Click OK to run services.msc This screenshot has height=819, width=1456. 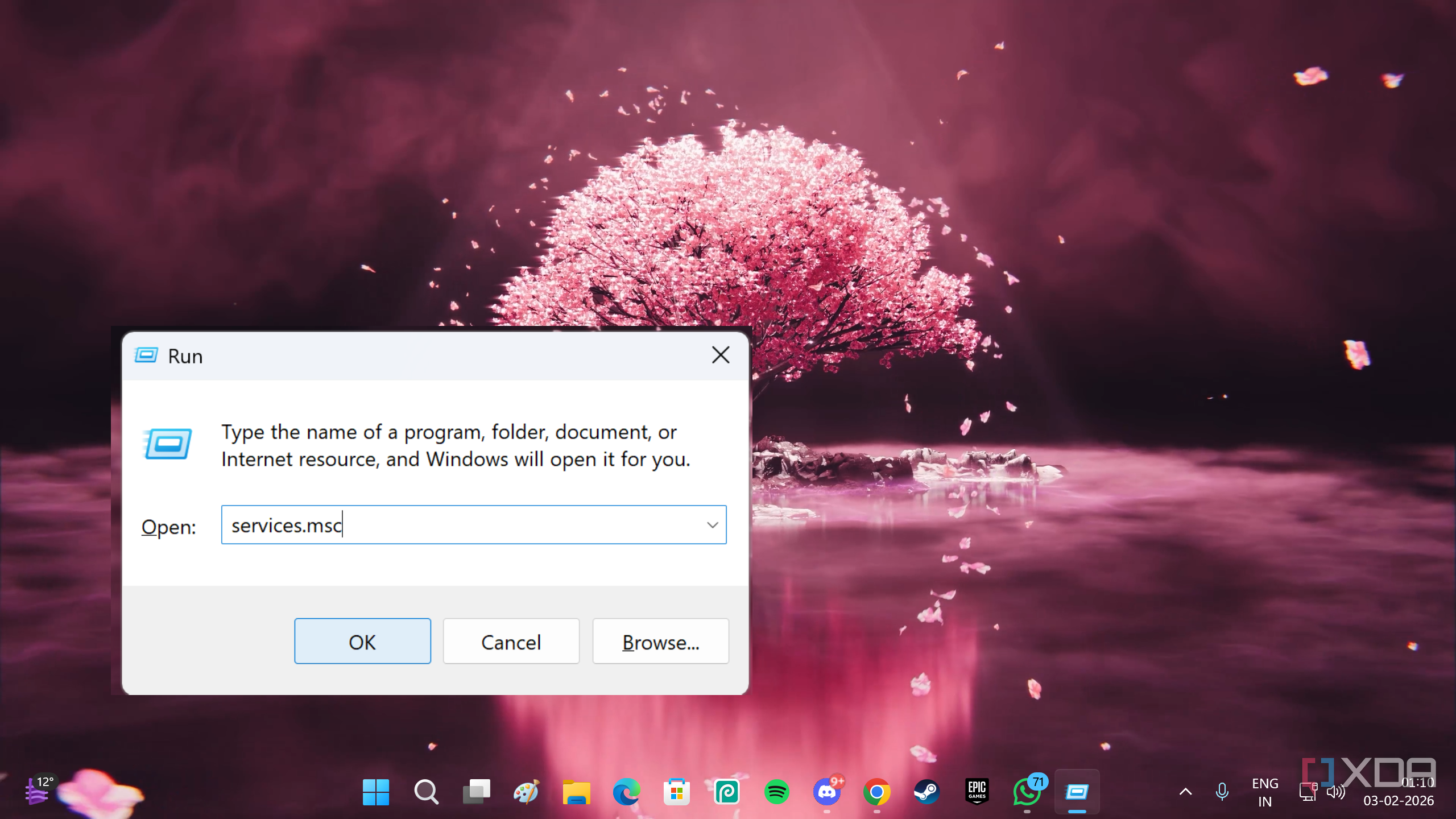point(362,641)
